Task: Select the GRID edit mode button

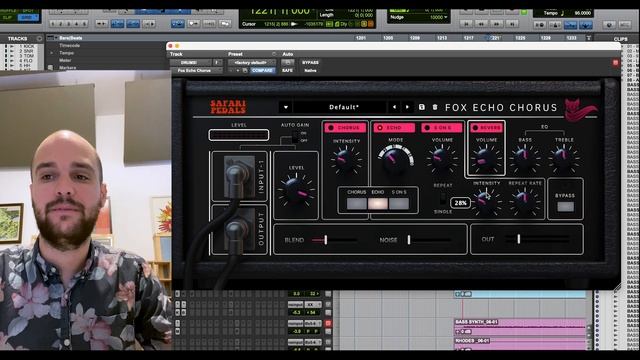Action: coord(29,18)
